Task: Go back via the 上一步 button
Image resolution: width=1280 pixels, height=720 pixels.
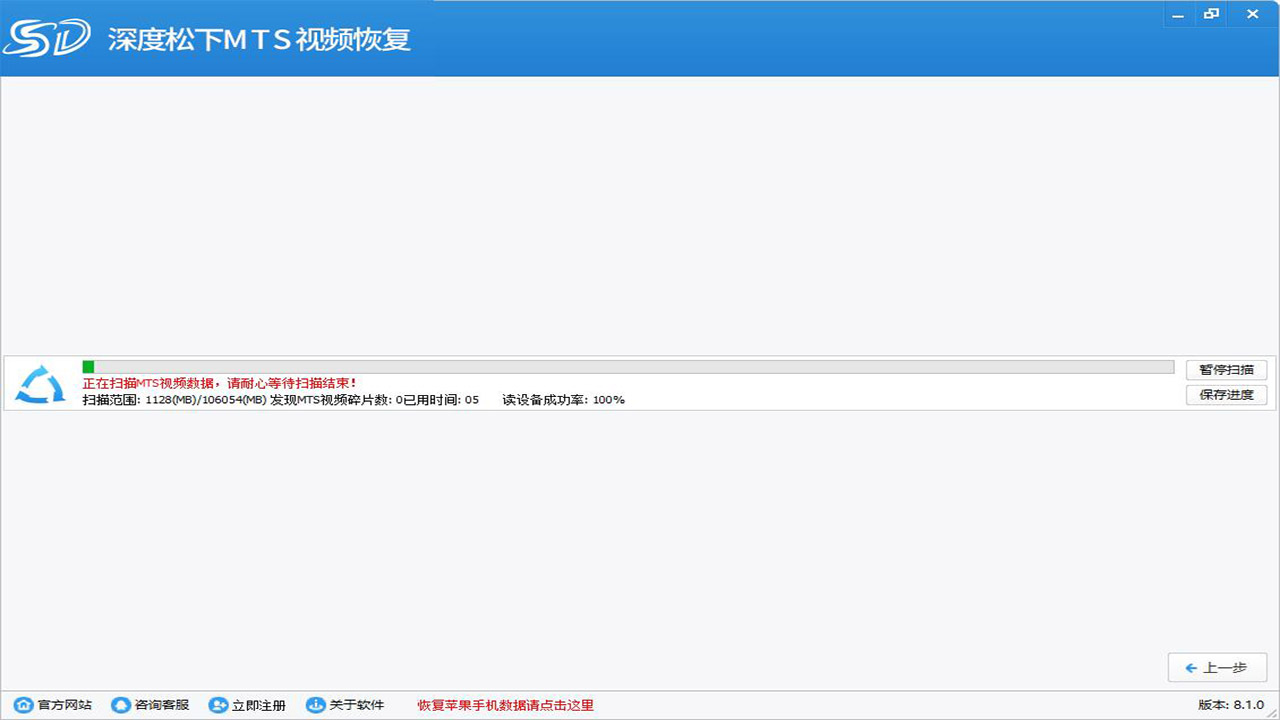Action: [1217, 668]
